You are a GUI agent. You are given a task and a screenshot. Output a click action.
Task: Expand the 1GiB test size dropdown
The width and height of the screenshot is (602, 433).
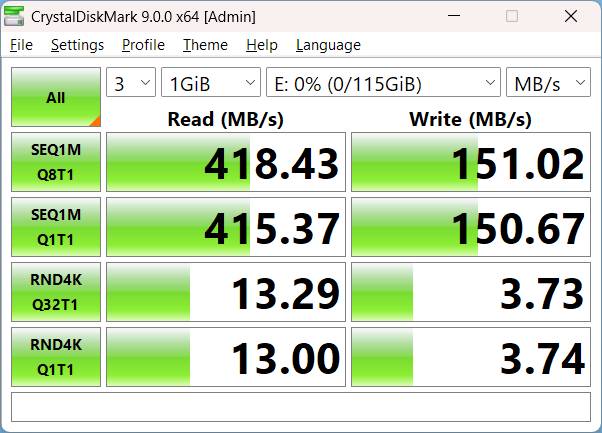[211, 83]
